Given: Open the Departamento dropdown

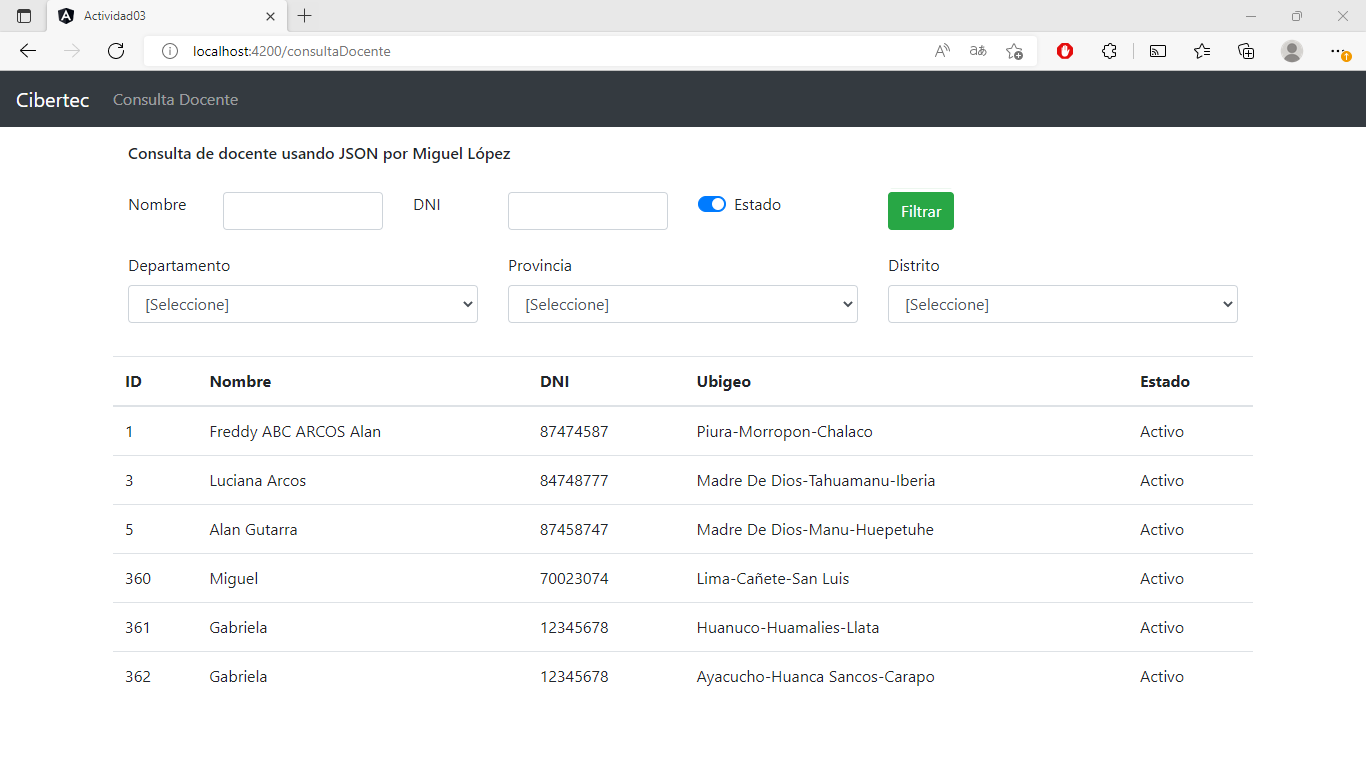Looking at the screenshot, I should (x=302, y=304).
